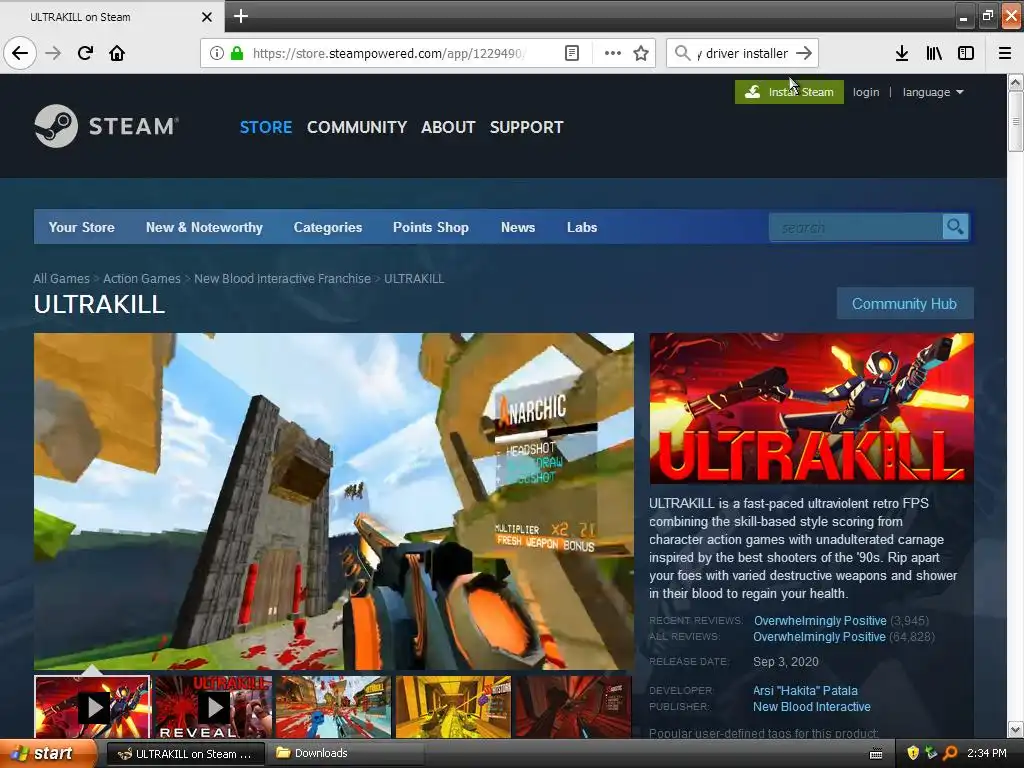
Task: Click the login link
Action: click(866, 92)
